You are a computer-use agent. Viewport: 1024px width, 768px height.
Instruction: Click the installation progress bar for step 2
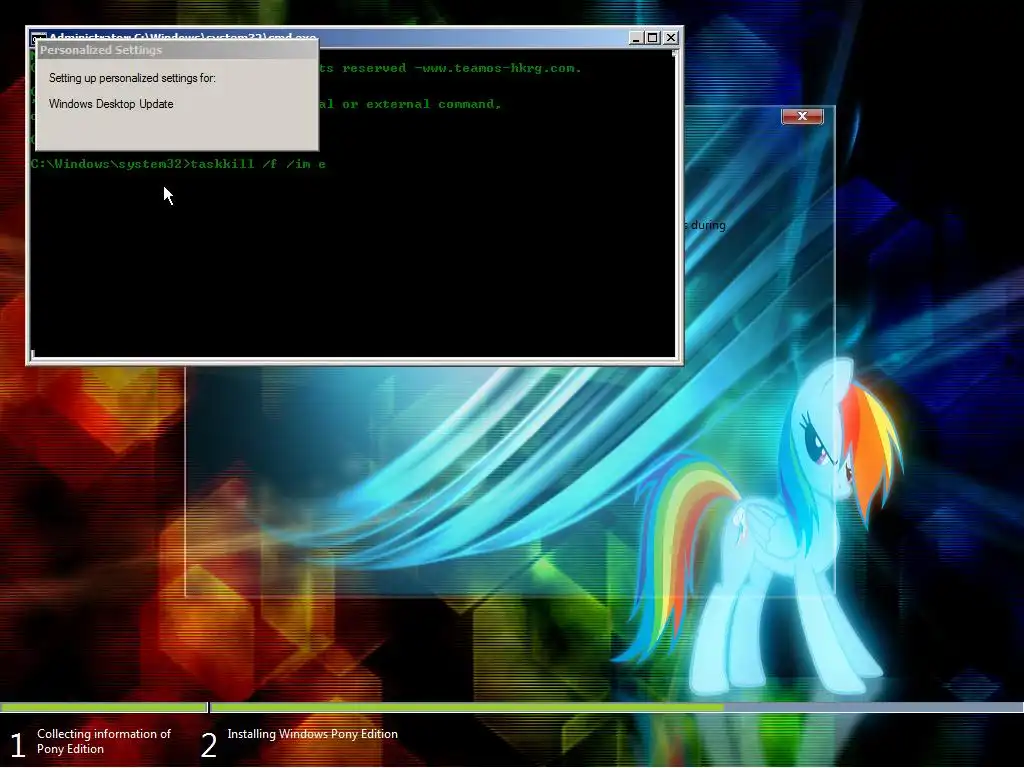(x=616, y=707)
